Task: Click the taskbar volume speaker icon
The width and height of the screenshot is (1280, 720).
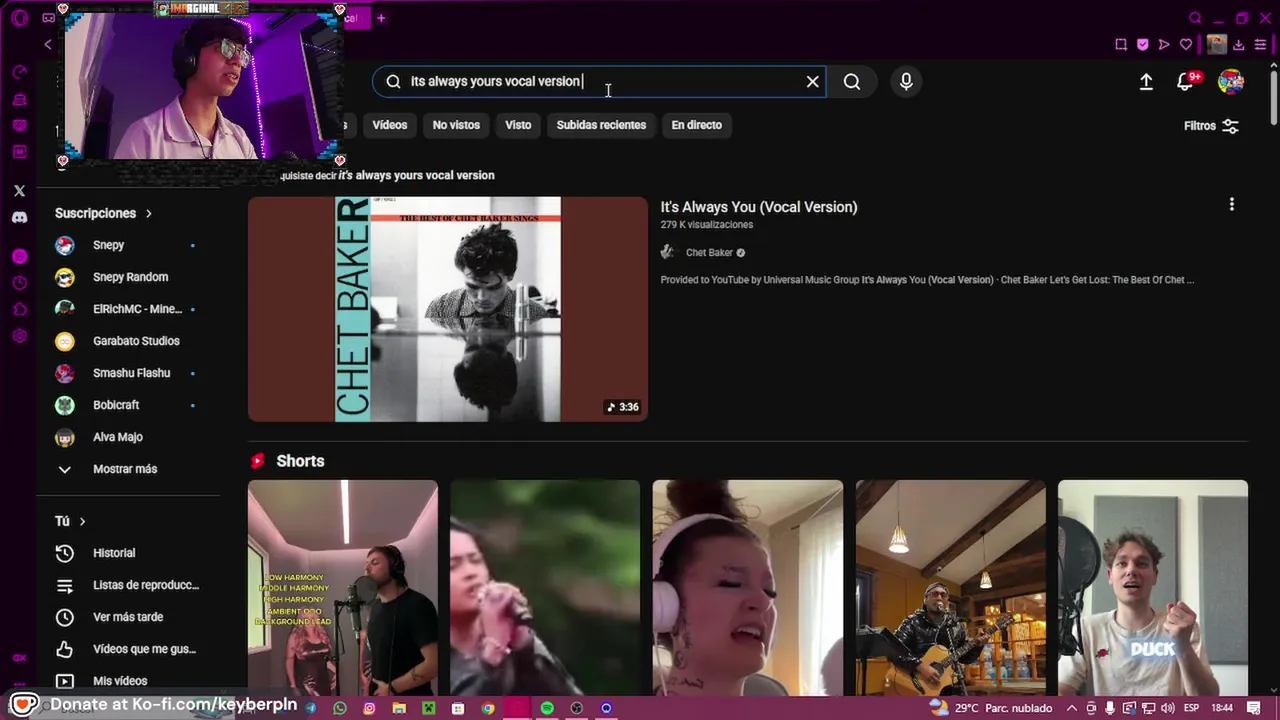Action: point(1167,708)
